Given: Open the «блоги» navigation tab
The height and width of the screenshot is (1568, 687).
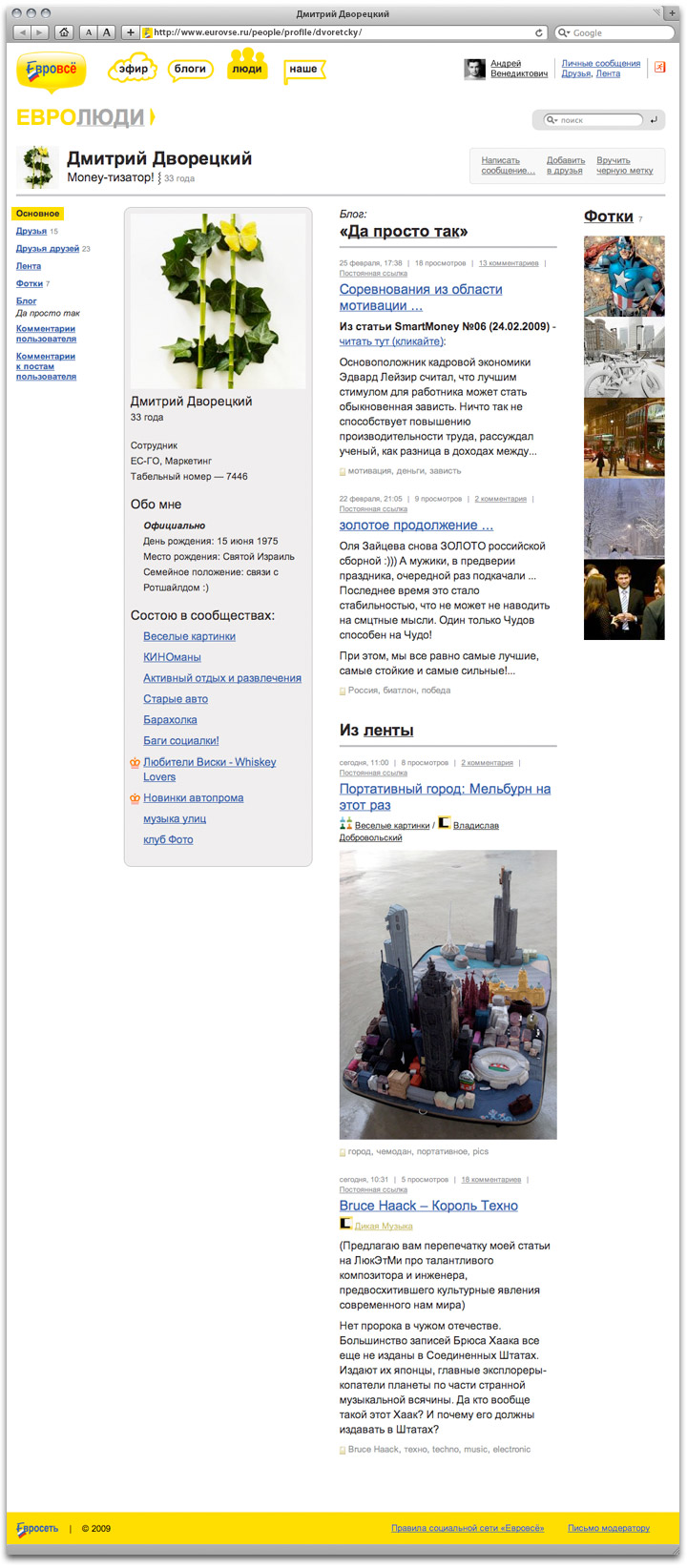Looking at the screenshot, I should 190,69.
